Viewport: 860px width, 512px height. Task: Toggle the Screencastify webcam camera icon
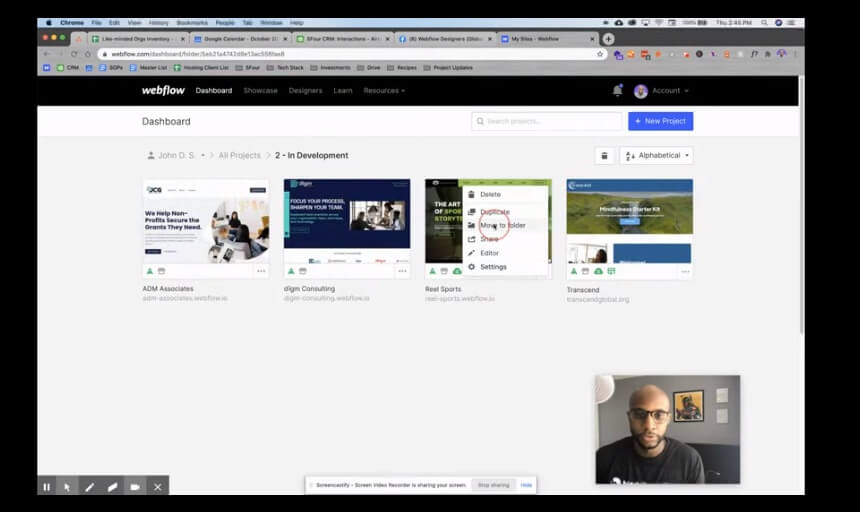(x=135, y=487)
